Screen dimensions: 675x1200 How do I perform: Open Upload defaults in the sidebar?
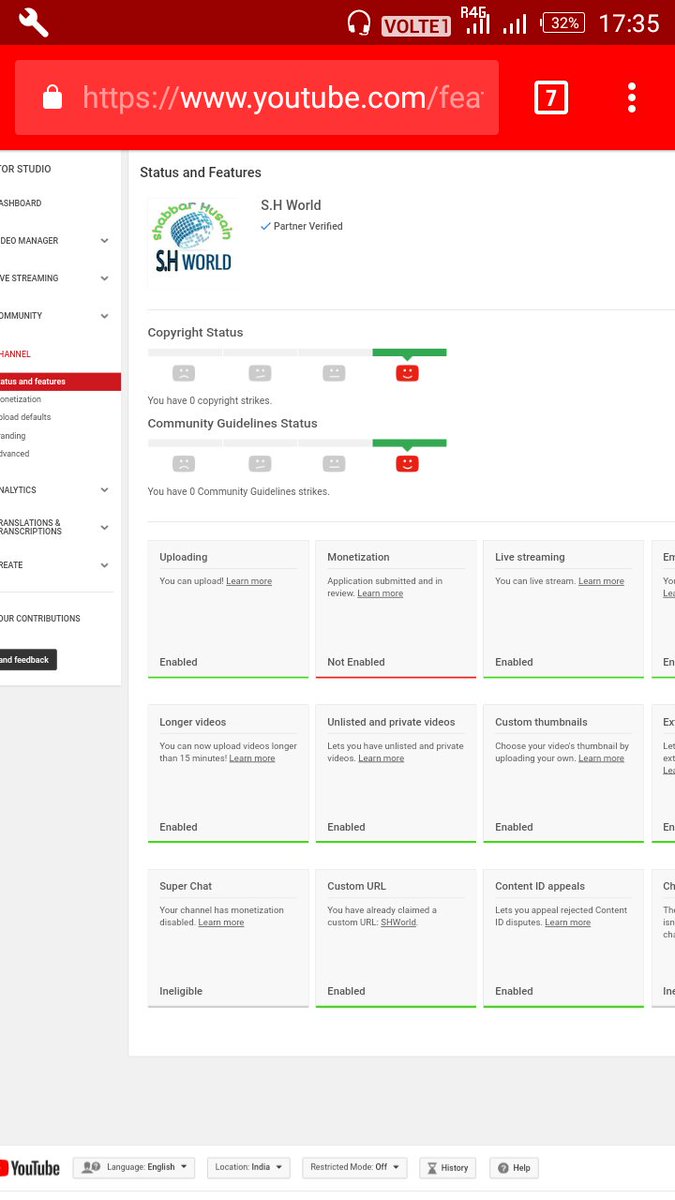pyautogui.click(x=26, y=417)
